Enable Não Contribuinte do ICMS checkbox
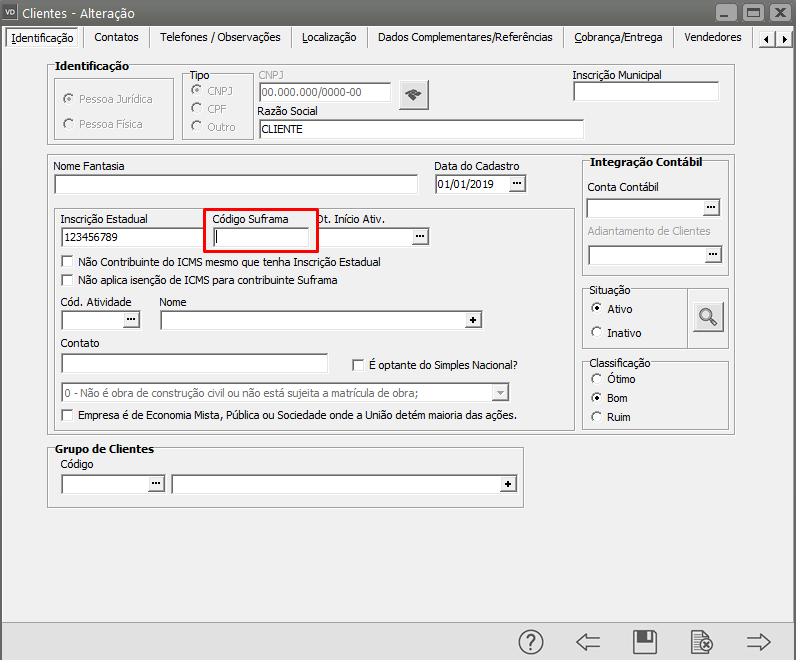This screenshot has width=796, height=660. (68, 261)
